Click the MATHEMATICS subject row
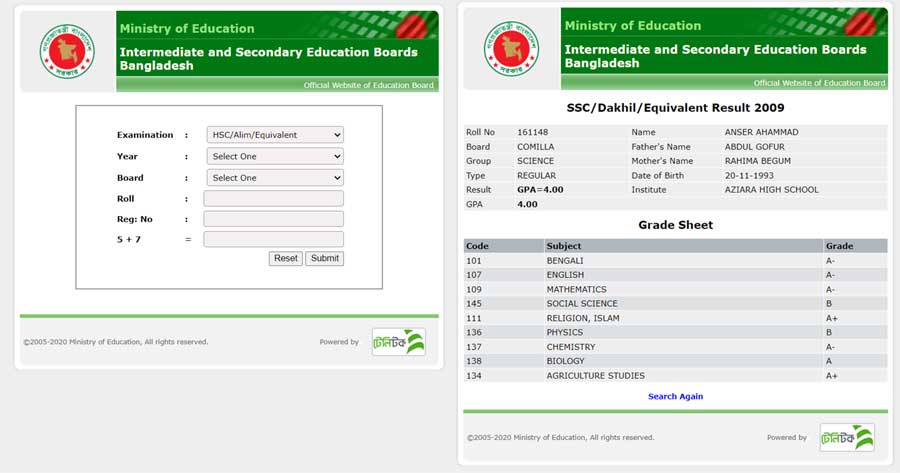Image resolution: width=900 pixels, height=473 pixels. pos(676,289)
